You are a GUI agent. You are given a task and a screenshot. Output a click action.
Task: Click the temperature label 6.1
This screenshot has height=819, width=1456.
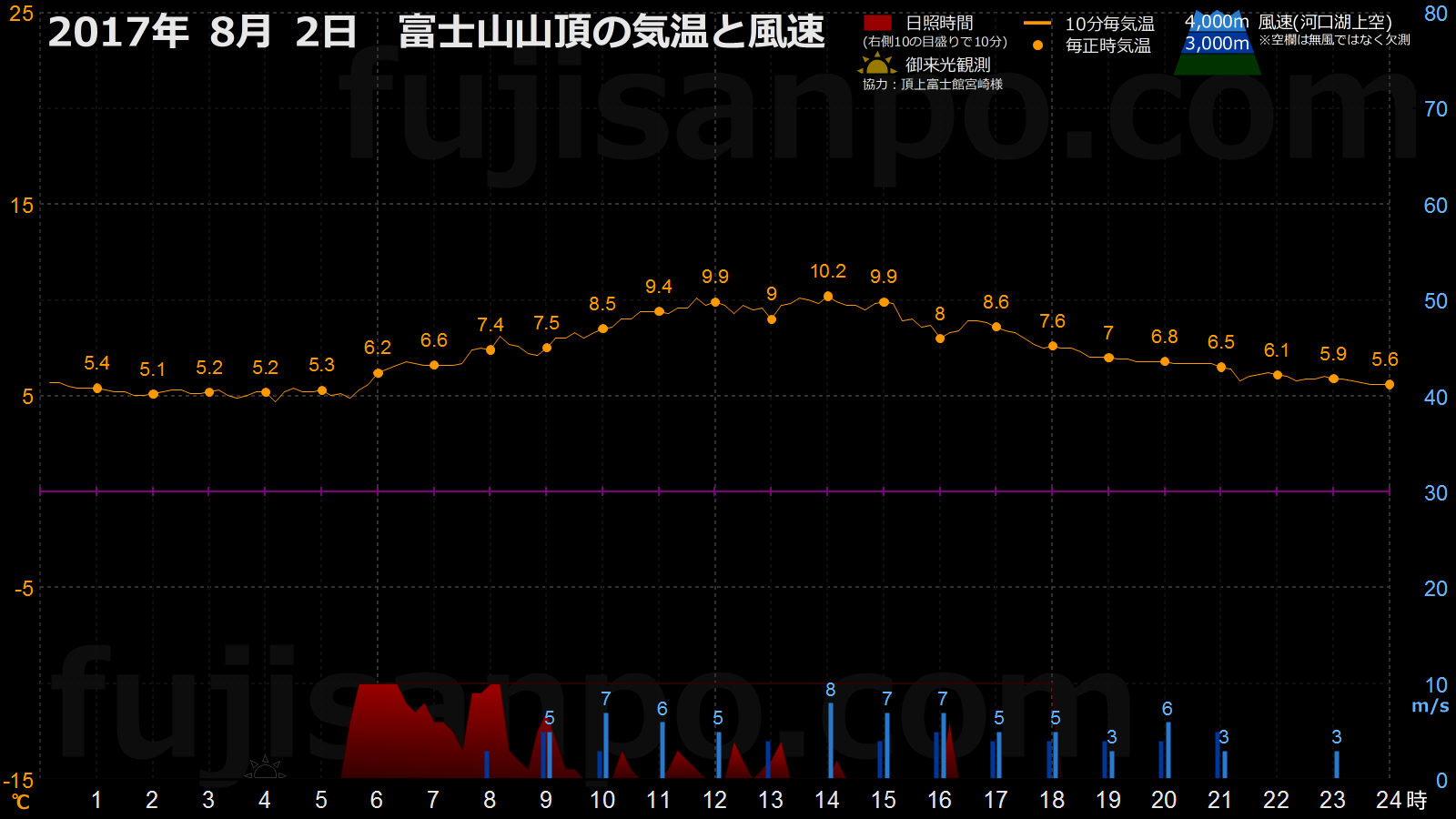(1277, 350)
